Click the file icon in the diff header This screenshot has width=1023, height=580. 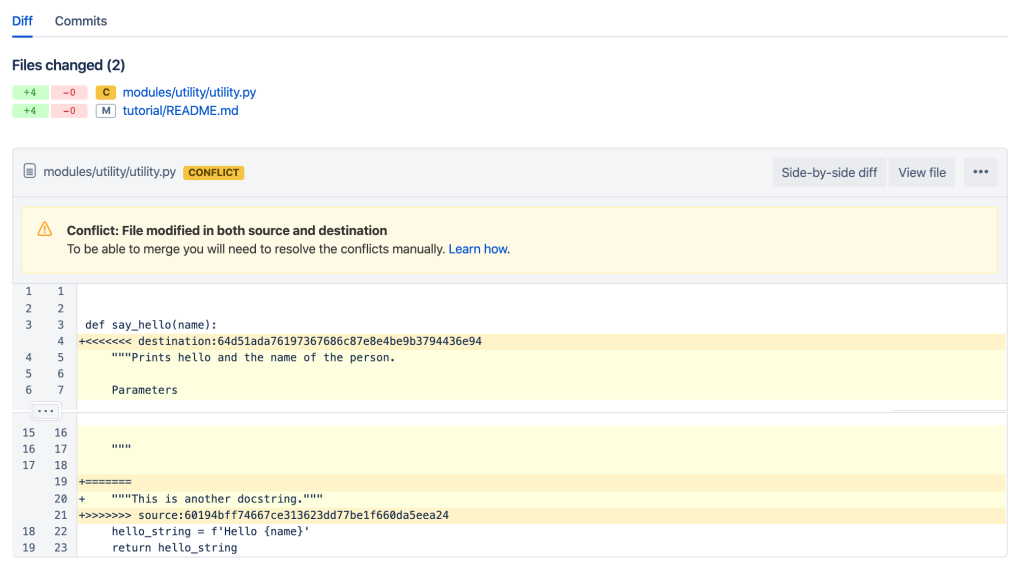point(30,172)
